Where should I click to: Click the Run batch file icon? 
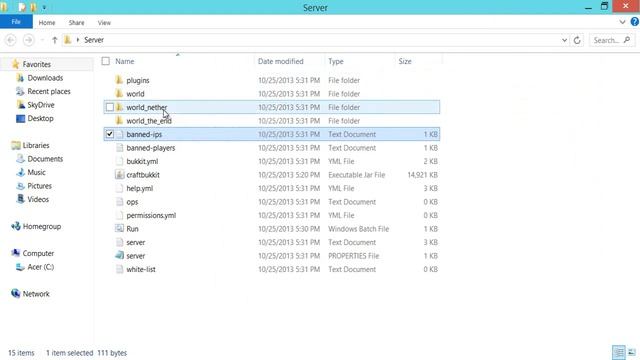pos(119,229)
